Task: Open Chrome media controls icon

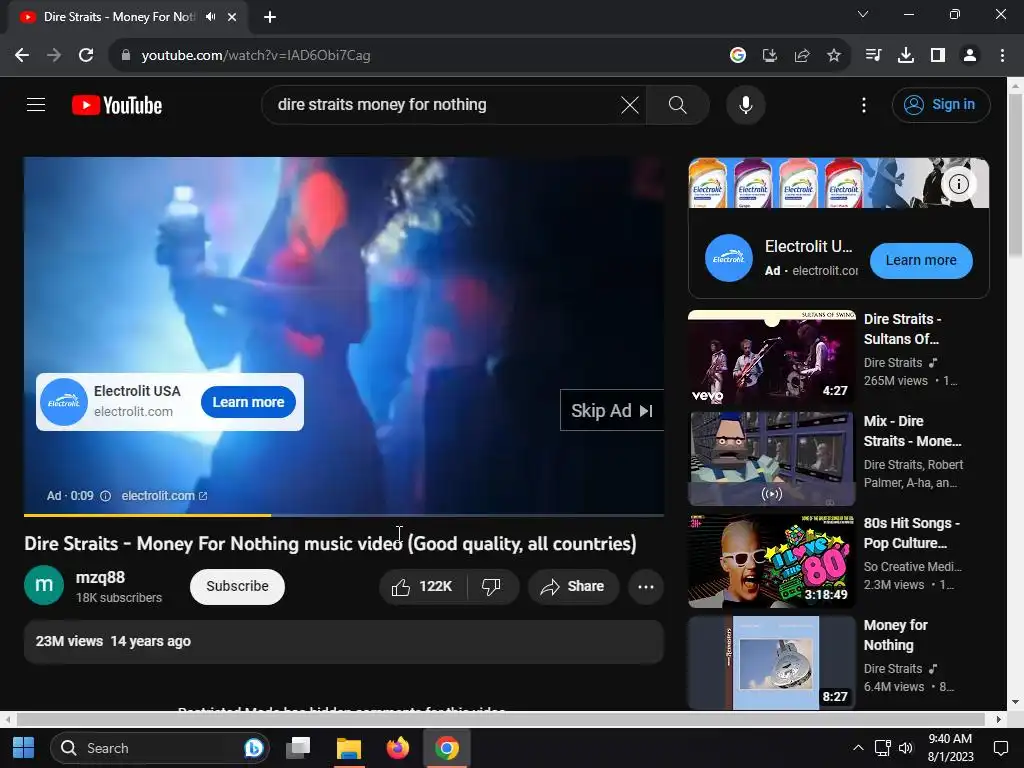Action: (873, 56)
